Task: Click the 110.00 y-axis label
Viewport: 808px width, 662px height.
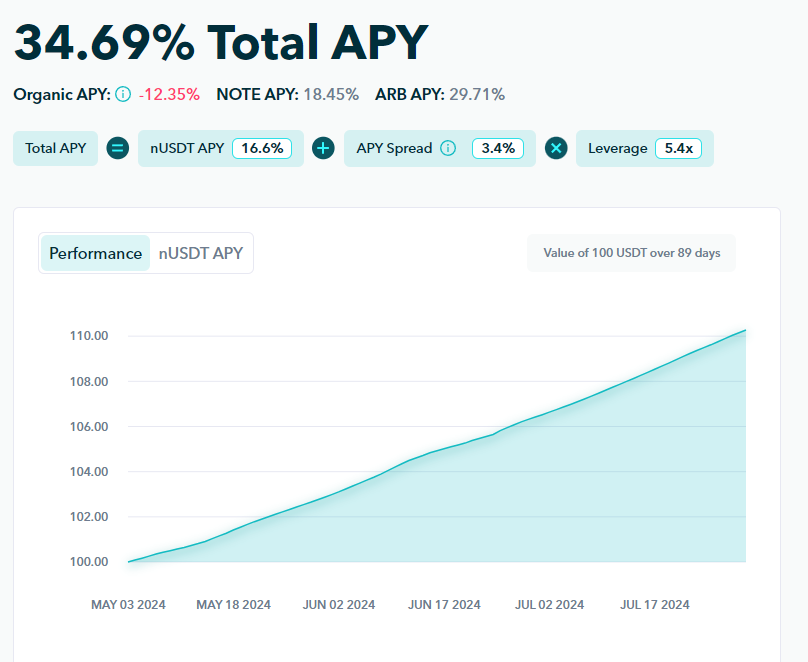Action: coord(89,335)
